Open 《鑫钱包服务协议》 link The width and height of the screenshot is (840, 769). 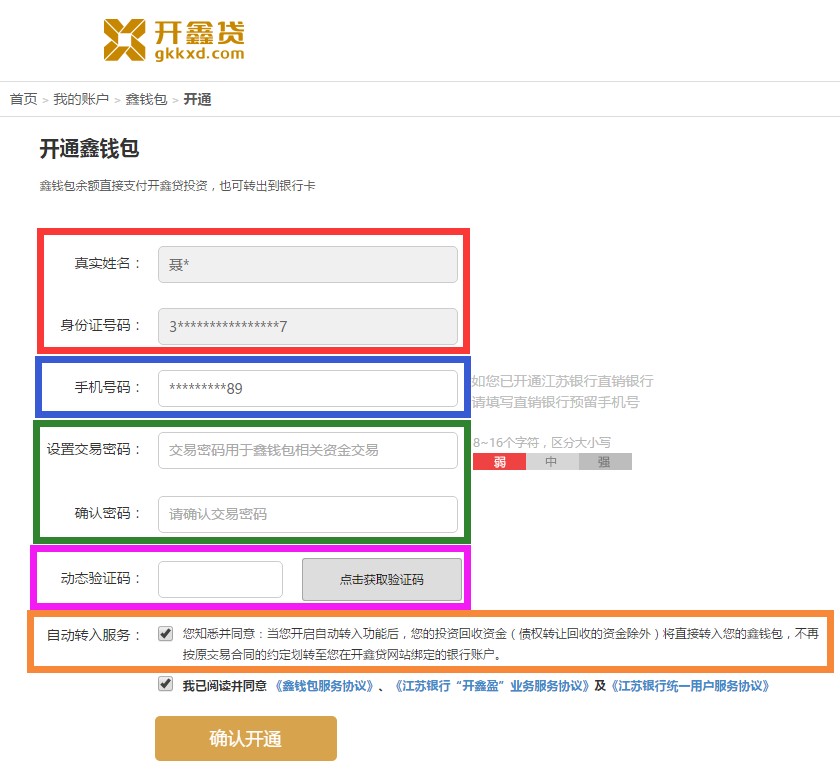click(x=324, y=686)
